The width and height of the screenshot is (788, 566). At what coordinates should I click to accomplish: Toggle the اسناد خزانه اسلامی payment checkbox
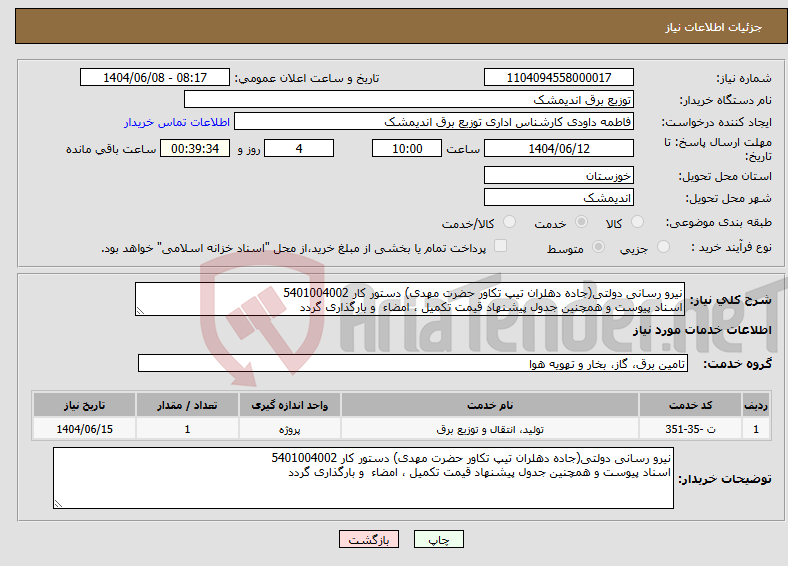[x=500, y=246]
